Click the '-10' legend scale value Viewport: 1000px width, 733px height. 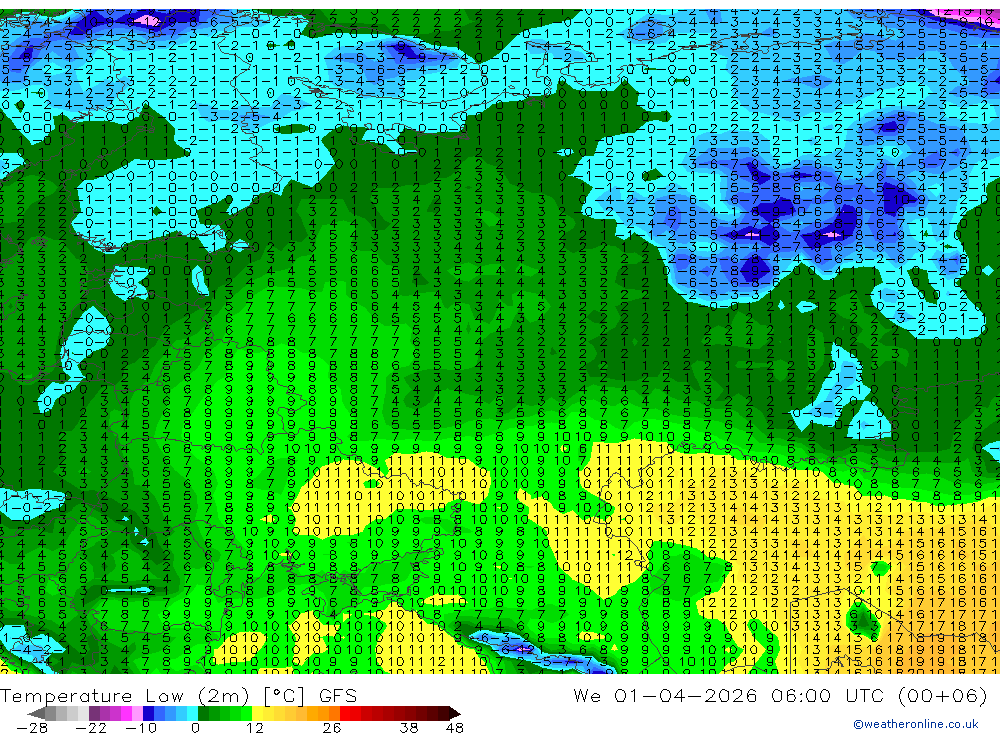point(141,728)
